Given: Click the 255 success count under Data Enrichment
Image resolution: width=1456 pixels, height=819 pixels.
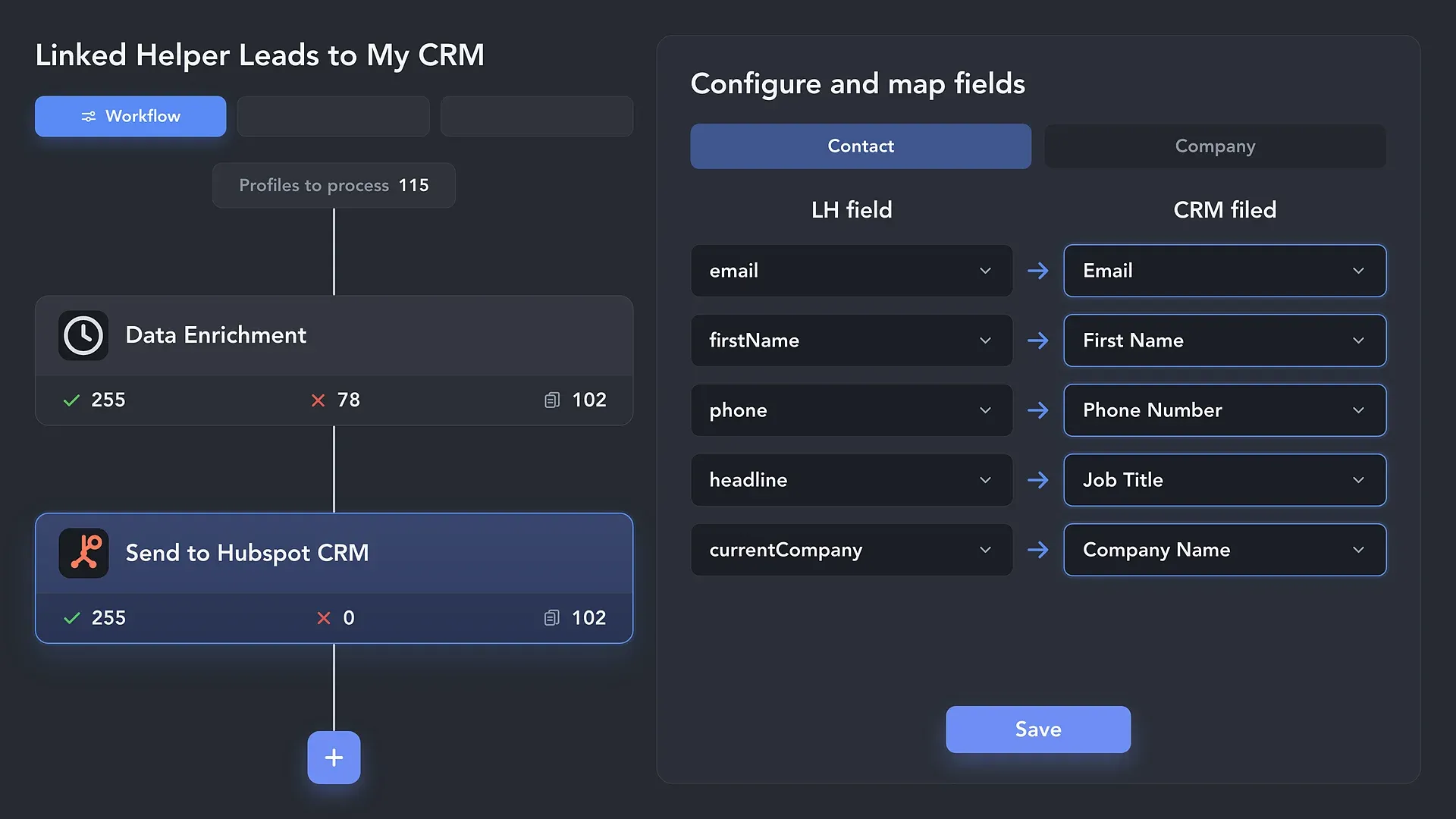Looking at the screenshot, I should [108, 400].
